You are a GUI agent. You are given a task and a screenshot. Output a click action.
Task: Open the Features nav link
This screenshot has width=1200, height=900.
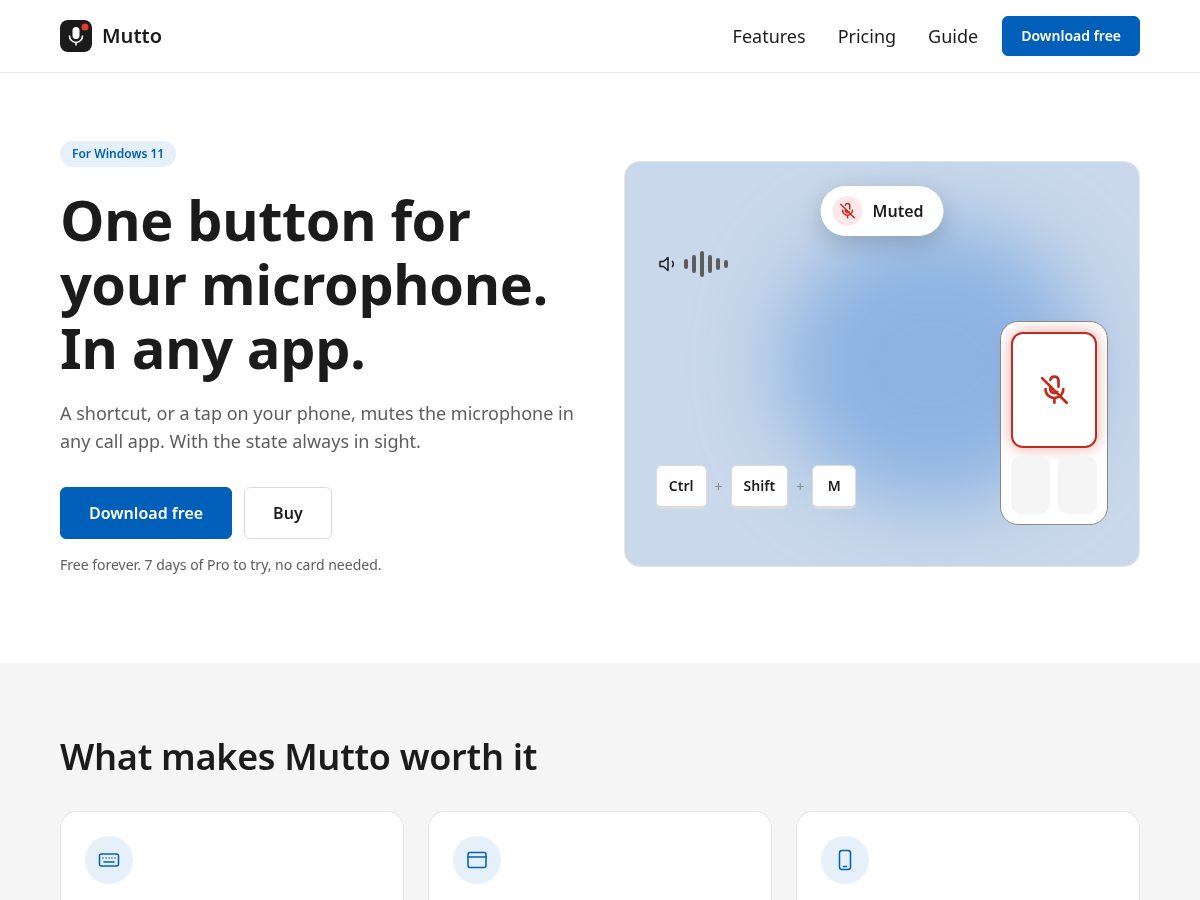coord(769,36)
